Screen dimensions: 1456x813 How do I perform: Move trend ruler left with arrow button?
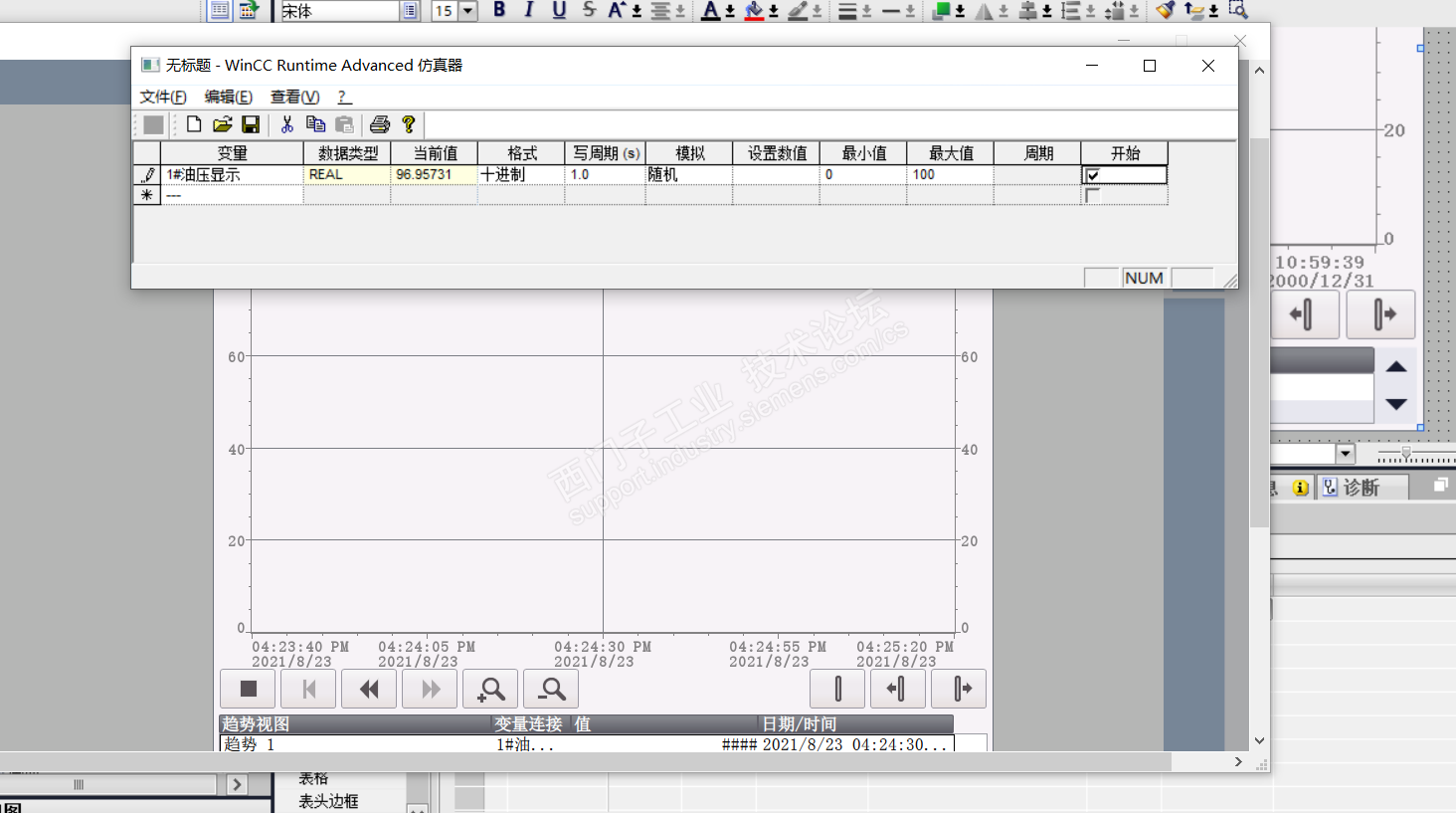[x=898, y=689]
